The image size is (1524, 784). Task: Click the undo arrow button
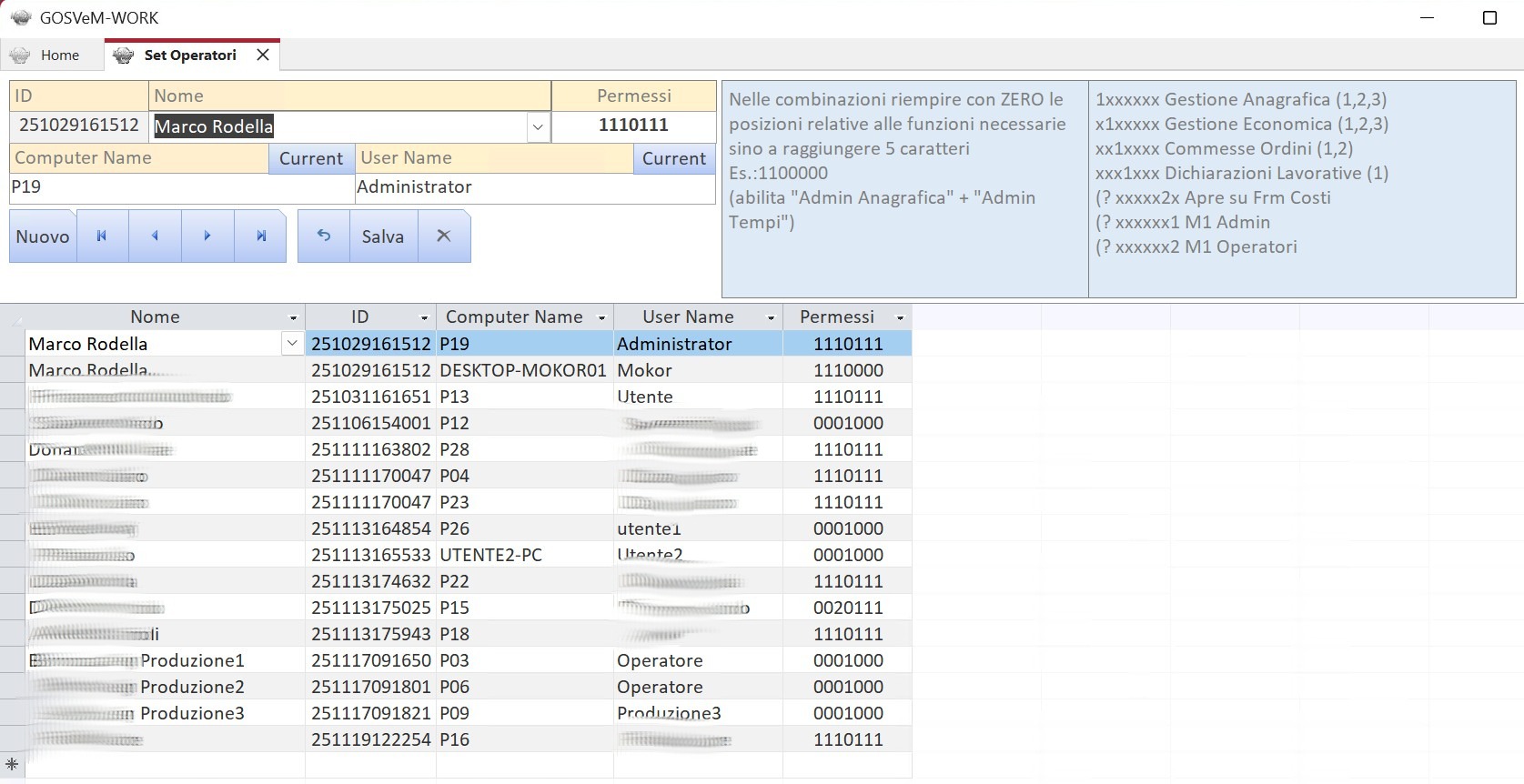pyautogui.click(x=324, y=236)
